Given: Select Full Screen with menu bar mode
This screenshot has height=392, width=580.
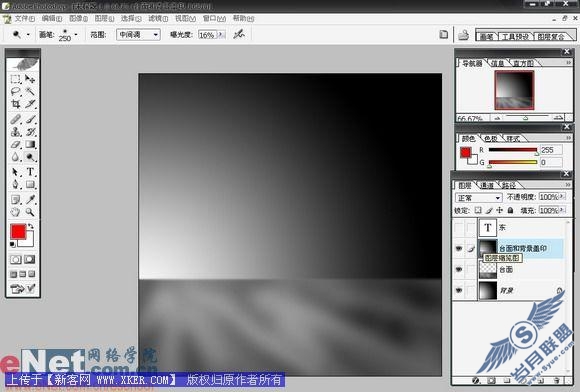Looking at the screenshot, I should pyautogui.click(x=23, y=274).
